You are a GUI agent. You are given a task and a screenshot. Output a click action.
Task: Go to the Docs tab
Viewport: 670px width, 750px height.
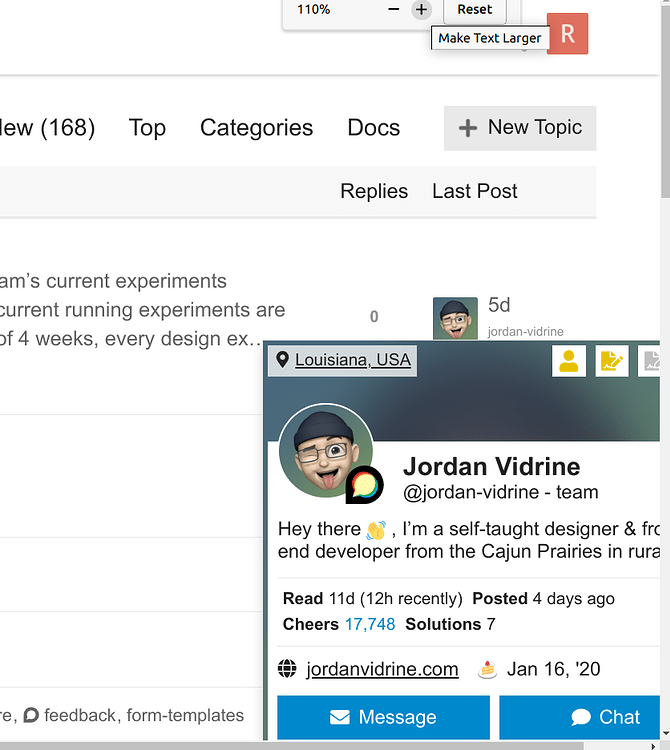click(x=373, y=128)
